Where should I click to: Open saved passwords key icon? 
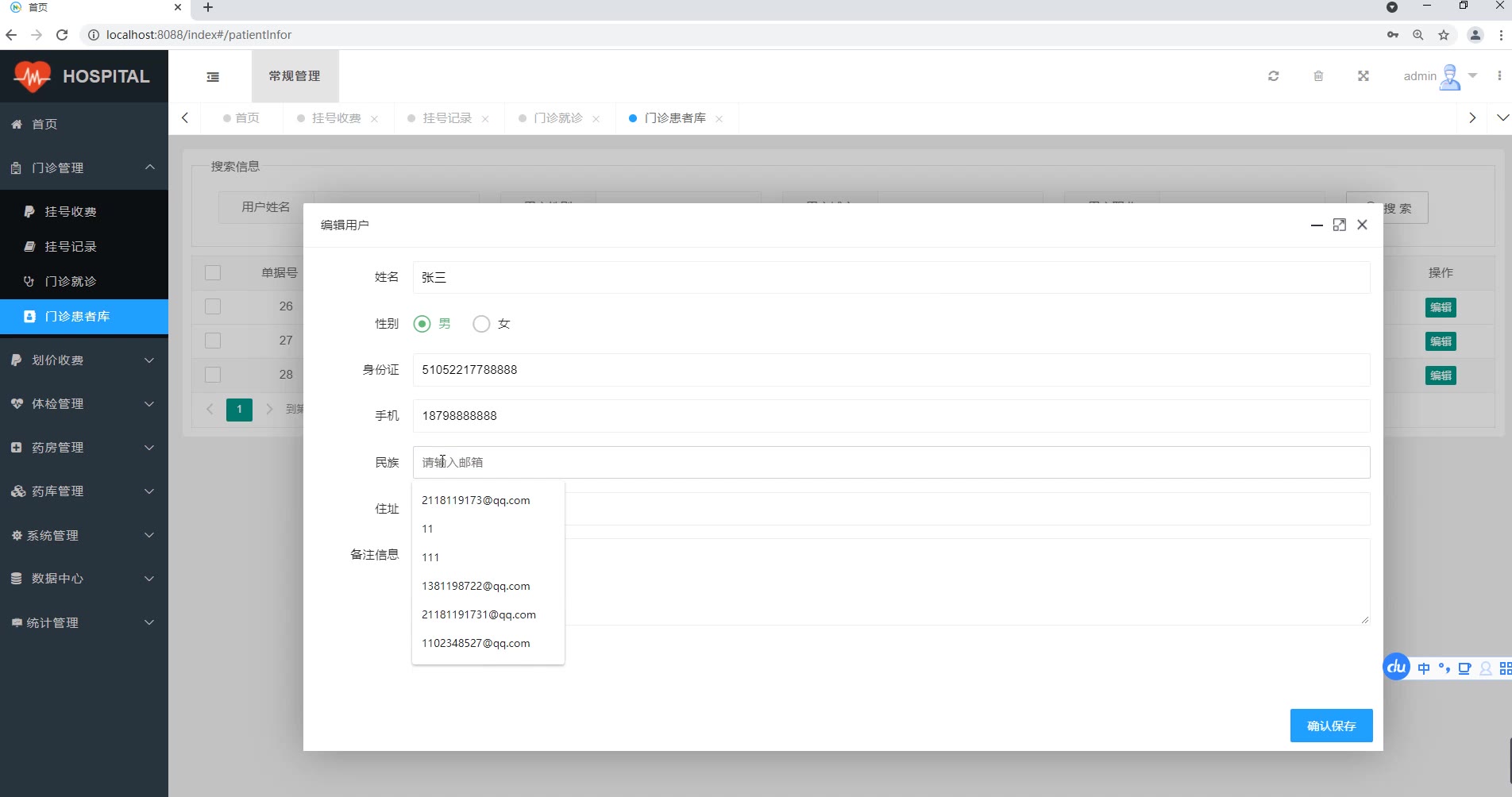[1393, 35]
